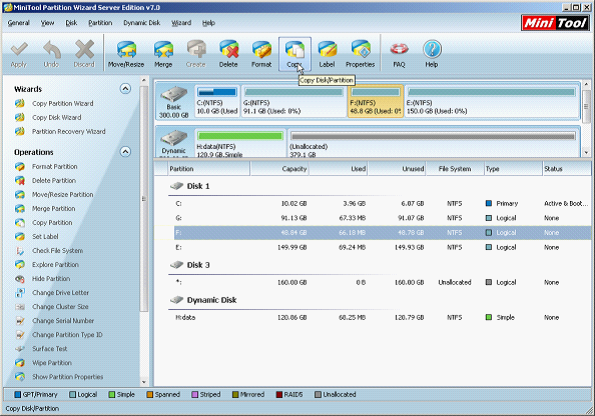The image size is (595, 416).
Task: Collapse the Wizards section
Action: click(125, 88)
